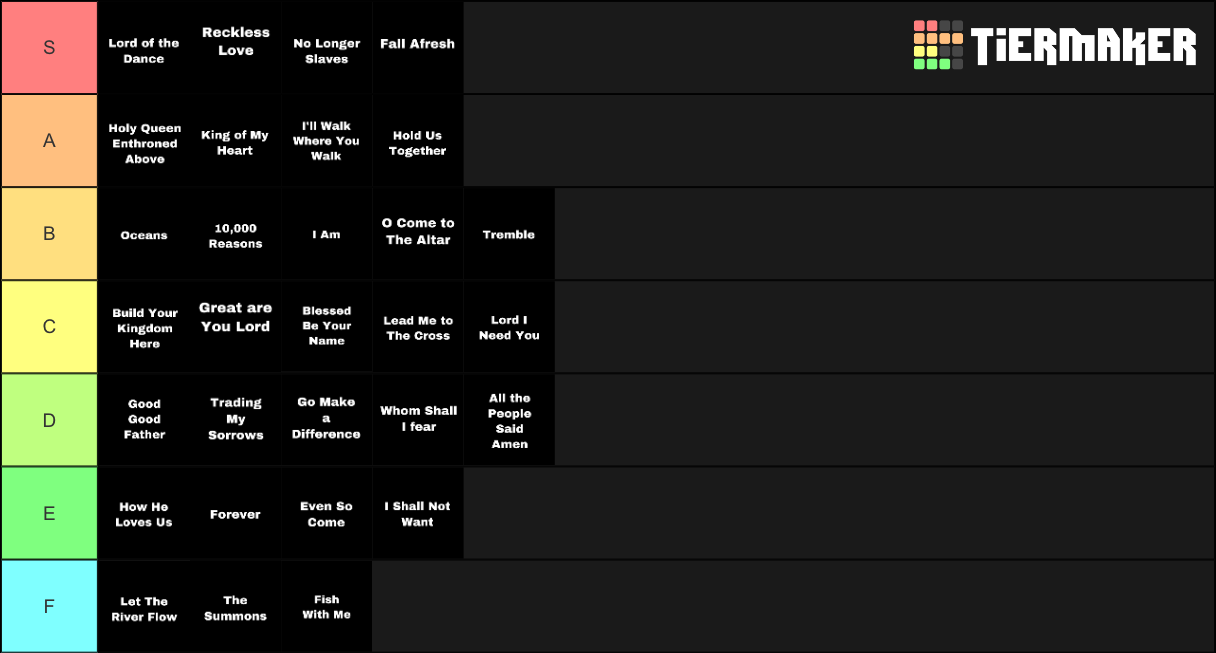Viewport: 1216px width, 653px height.
Task: Select the orange A tier label
Action: 49,141
